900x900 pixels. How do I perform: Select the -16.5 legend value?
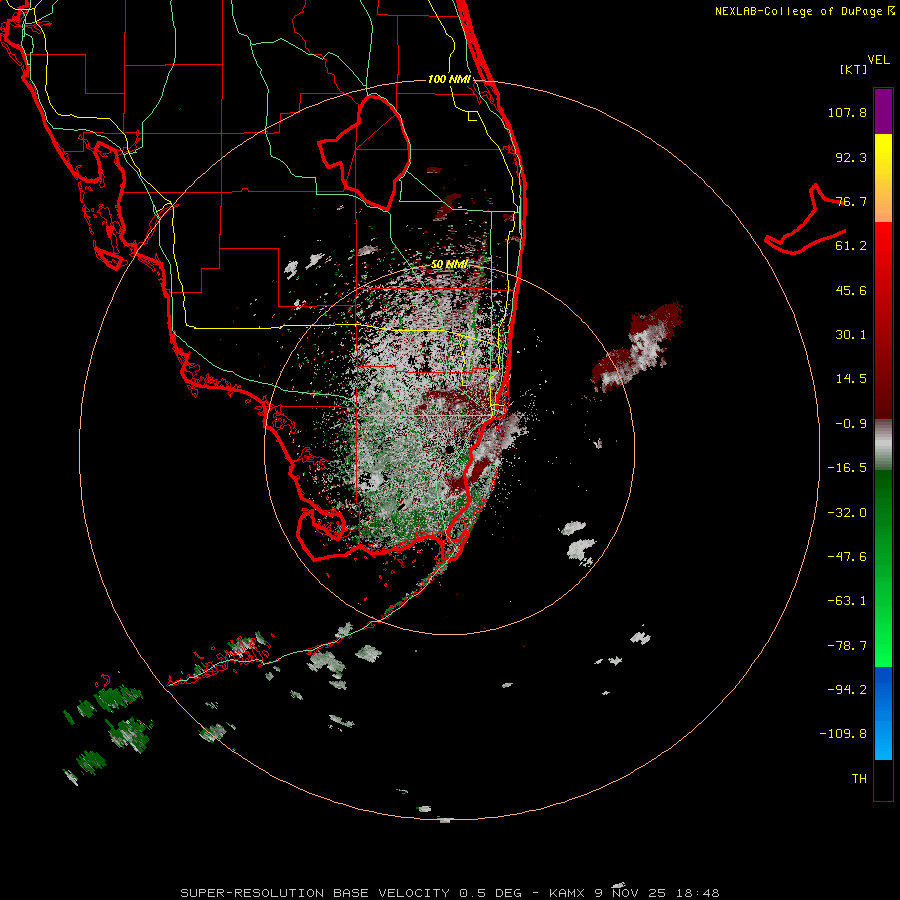click(847, 468)
